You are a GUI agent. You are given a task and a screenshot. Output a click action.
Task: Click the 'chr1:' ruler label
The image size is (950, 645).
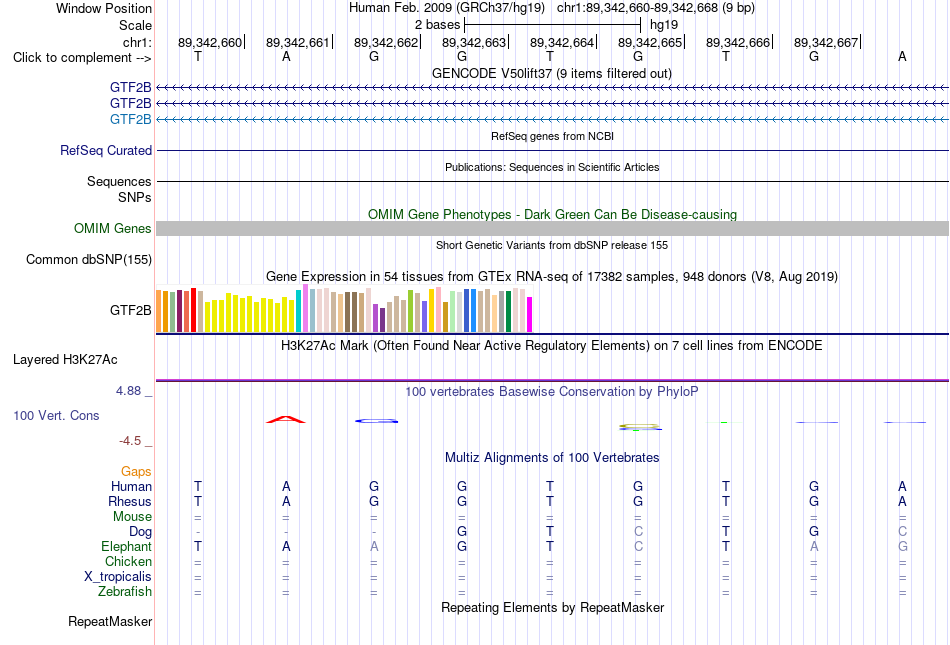tap(137, 42)
